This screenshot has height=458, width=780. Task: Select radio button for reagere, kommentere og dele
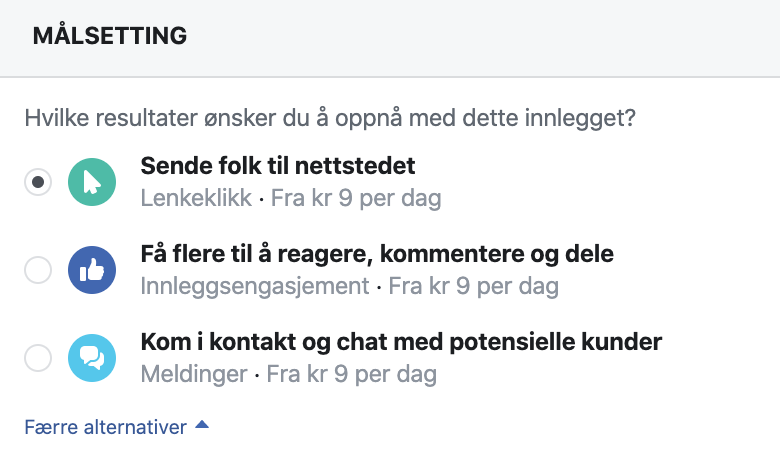[38, 270]
